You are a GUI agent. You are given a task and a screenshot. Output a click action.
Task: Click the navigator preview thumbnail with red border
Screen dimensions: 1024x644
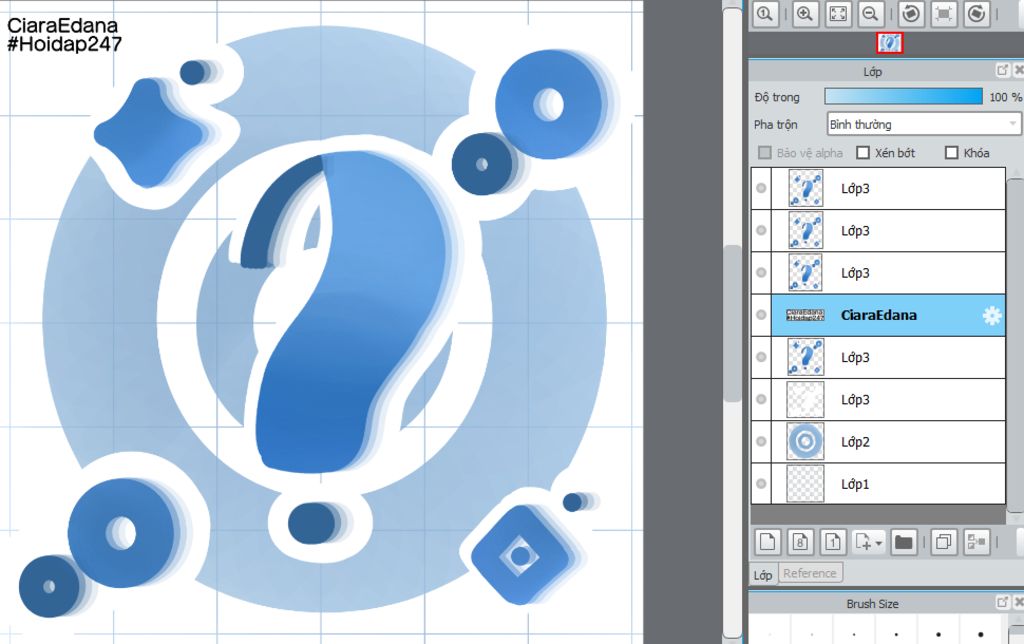[x=889, y=43]
